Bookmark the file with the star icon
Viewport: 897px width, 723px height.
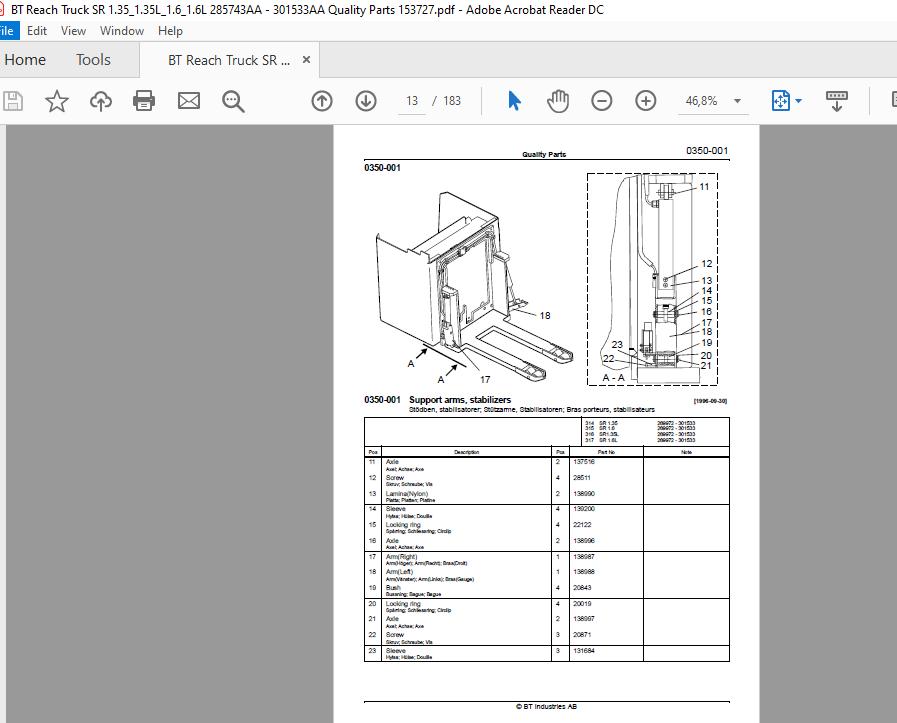(x=57, y=101)
